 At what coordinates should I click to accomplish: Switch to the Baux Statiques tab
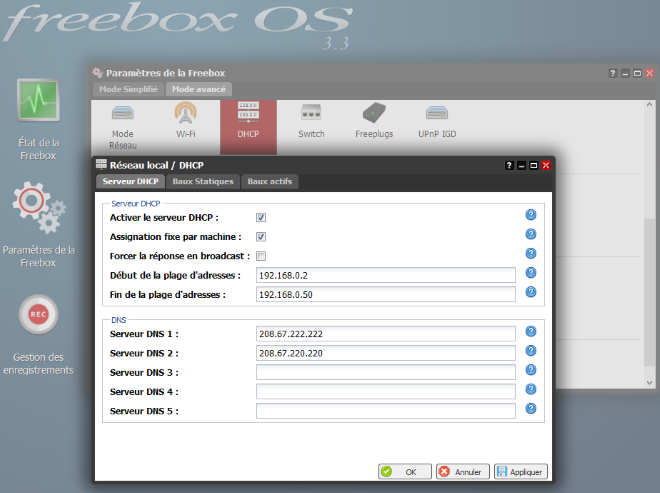(x=203, y=181)
